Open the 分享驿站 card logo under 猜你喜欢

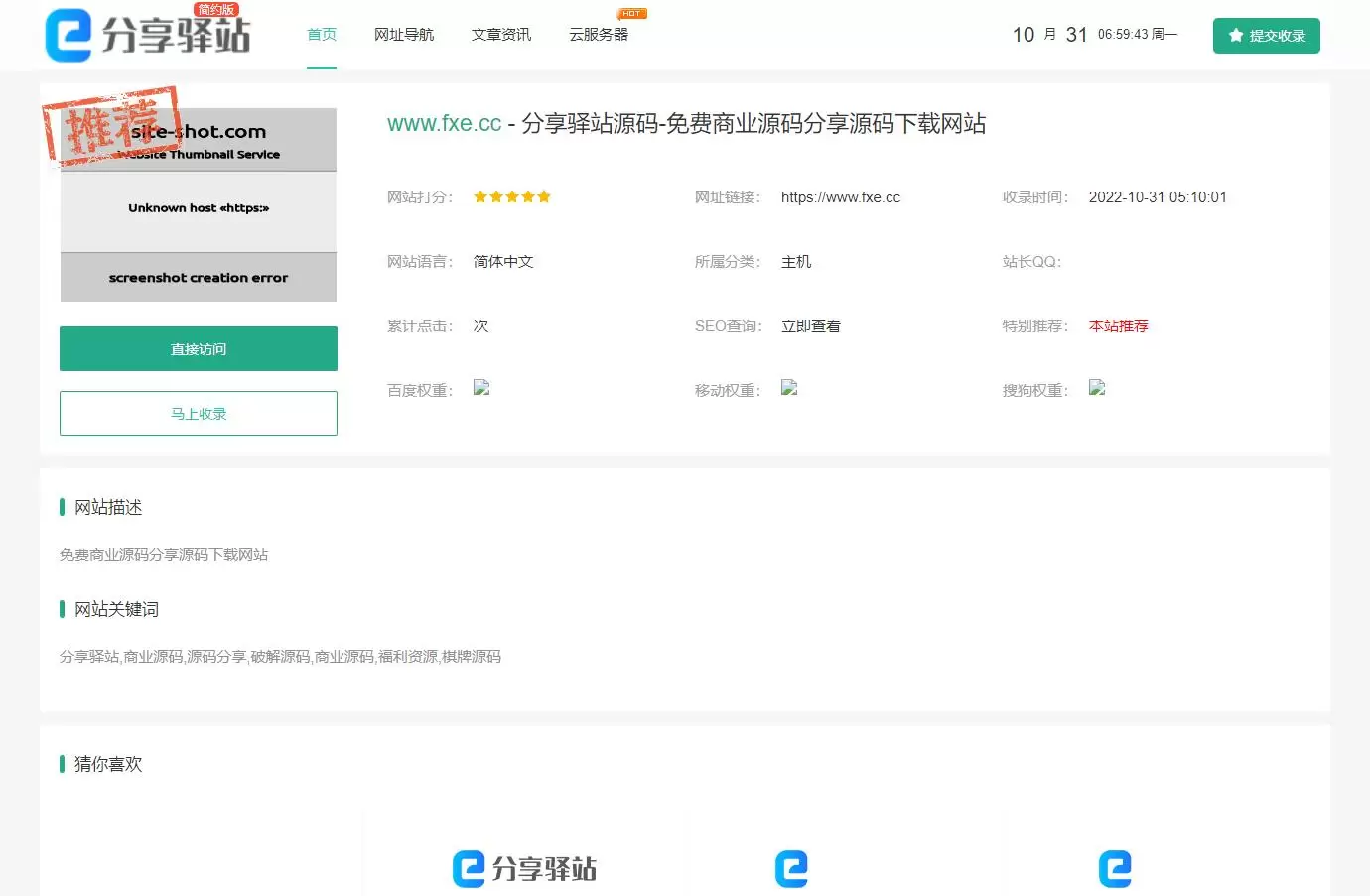point(525,869)
